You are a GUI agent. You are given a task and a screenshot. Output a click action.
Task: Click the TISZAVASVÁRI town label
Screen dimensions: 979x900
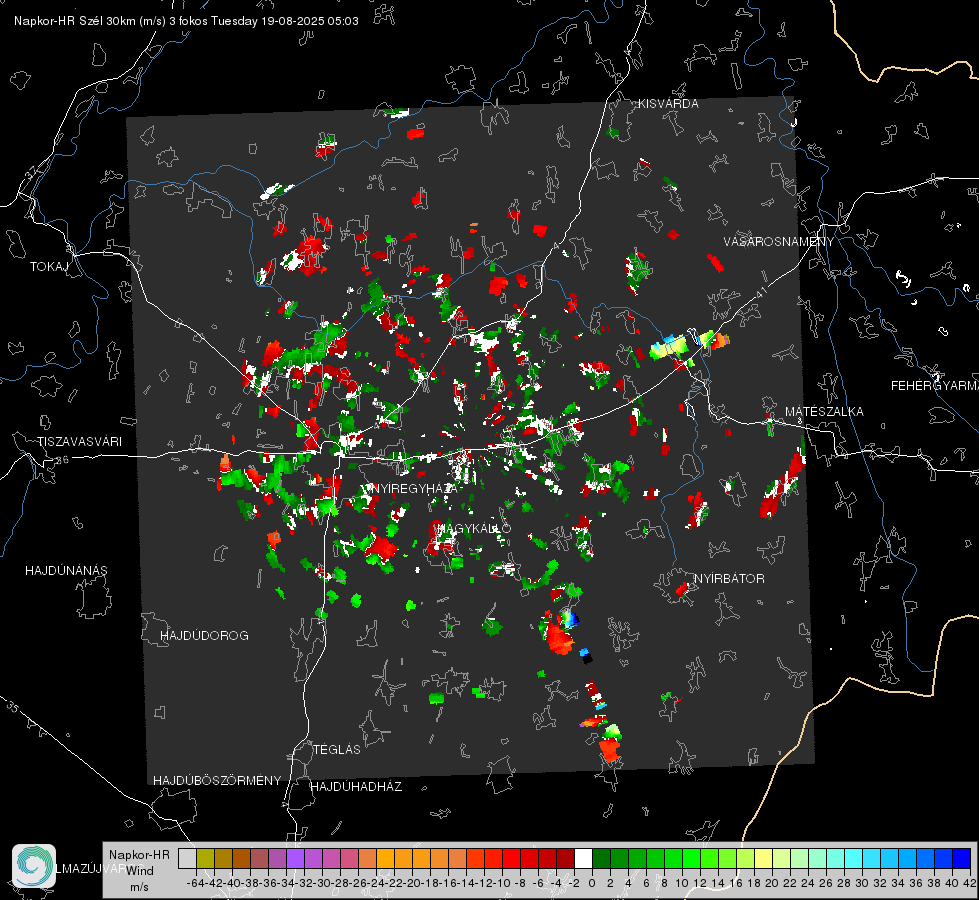(x=79, y=442)
